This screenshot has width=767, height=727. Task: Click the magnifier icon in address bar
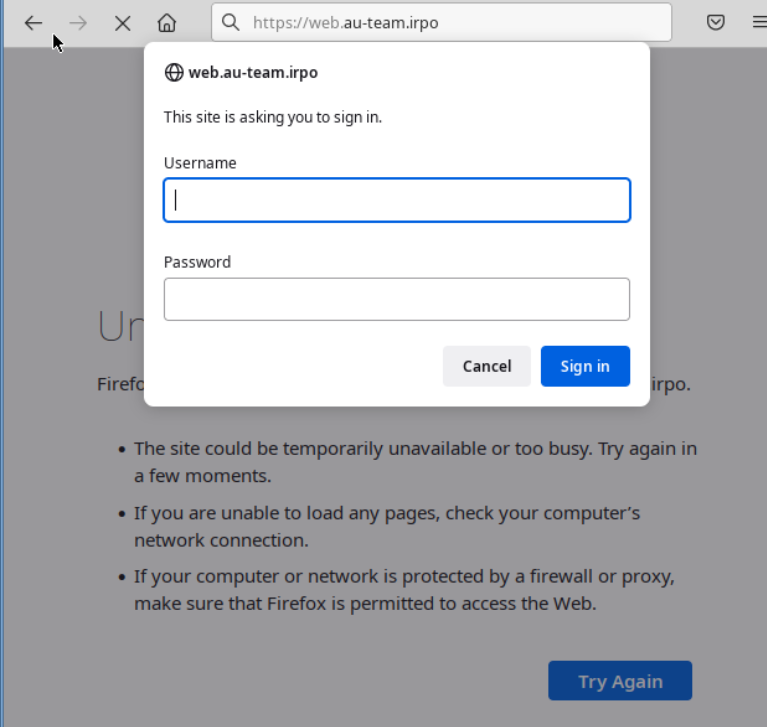pyautogui.click(x=230, y=23)
